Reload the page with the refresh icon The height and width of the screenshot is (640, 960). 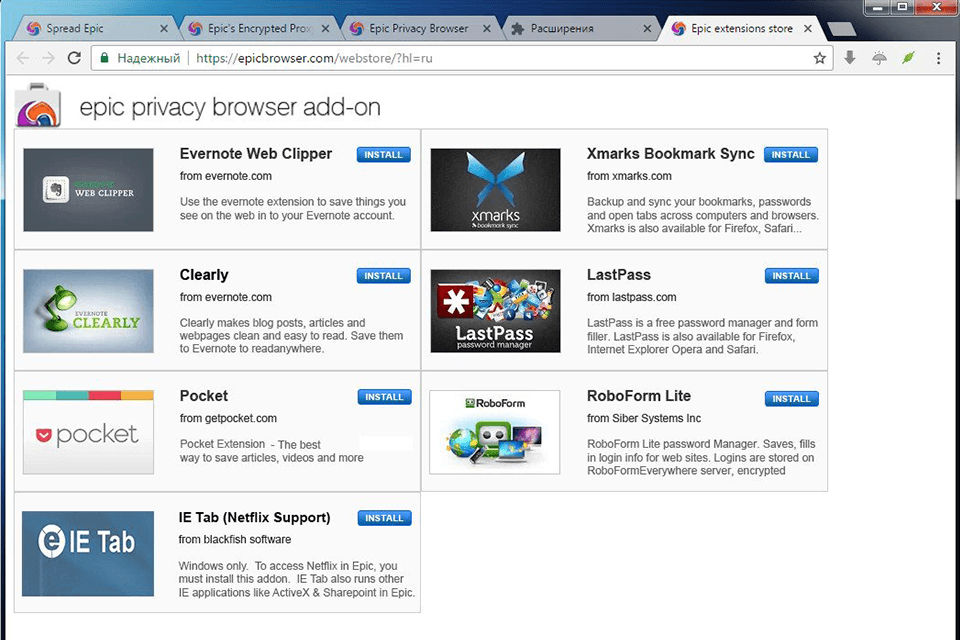[74, 58]
